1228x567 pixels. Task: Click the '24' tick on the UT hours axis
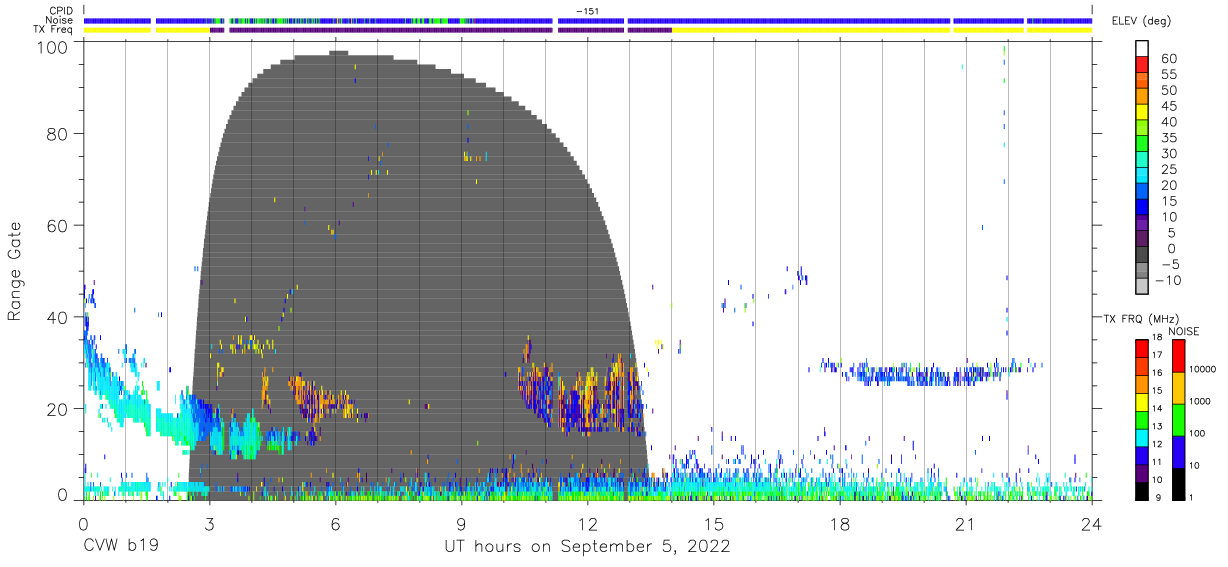(x=1092, y=524)
